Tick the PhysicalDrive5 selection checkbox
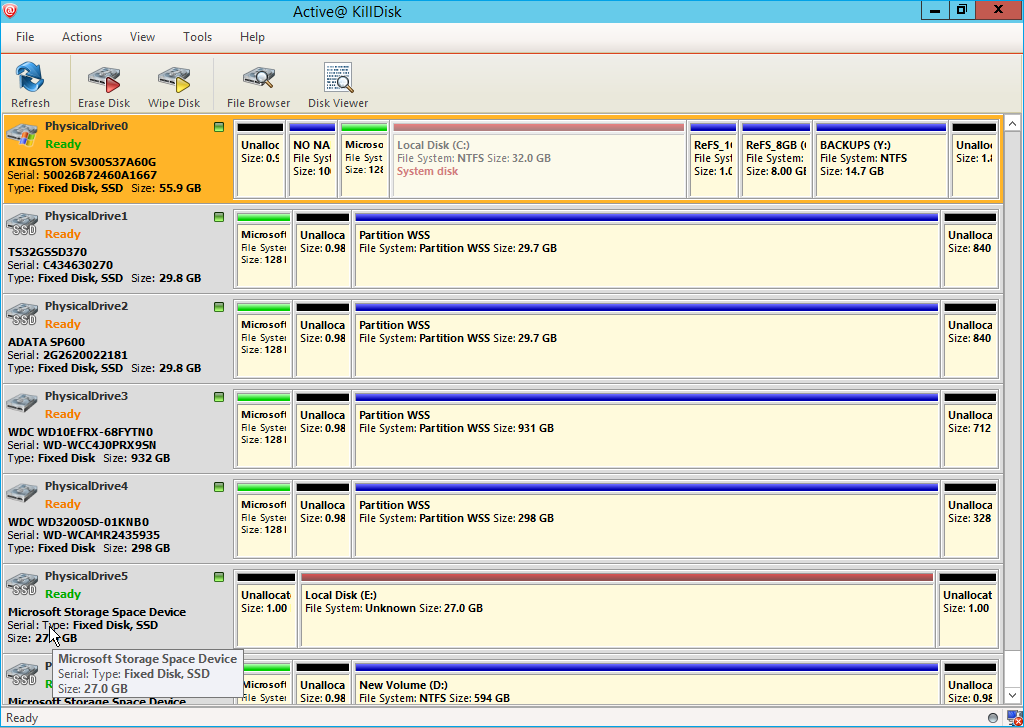Viewport: 1024px width, 728px height. (219, 577)
